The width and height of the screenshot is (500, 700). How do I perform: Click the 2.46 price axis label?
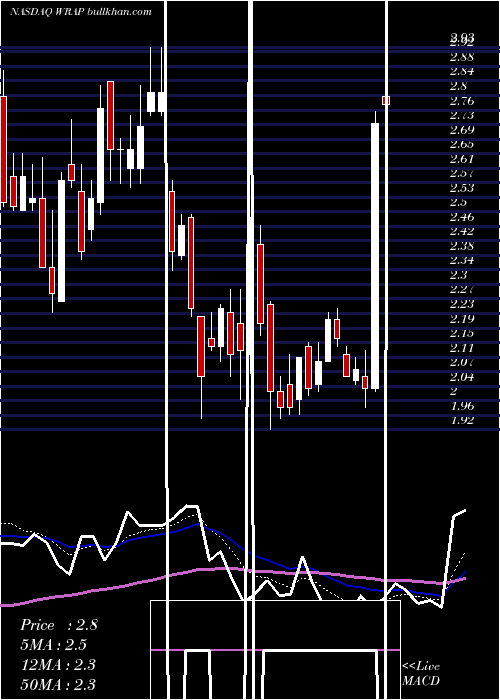(x=462, y=217)
